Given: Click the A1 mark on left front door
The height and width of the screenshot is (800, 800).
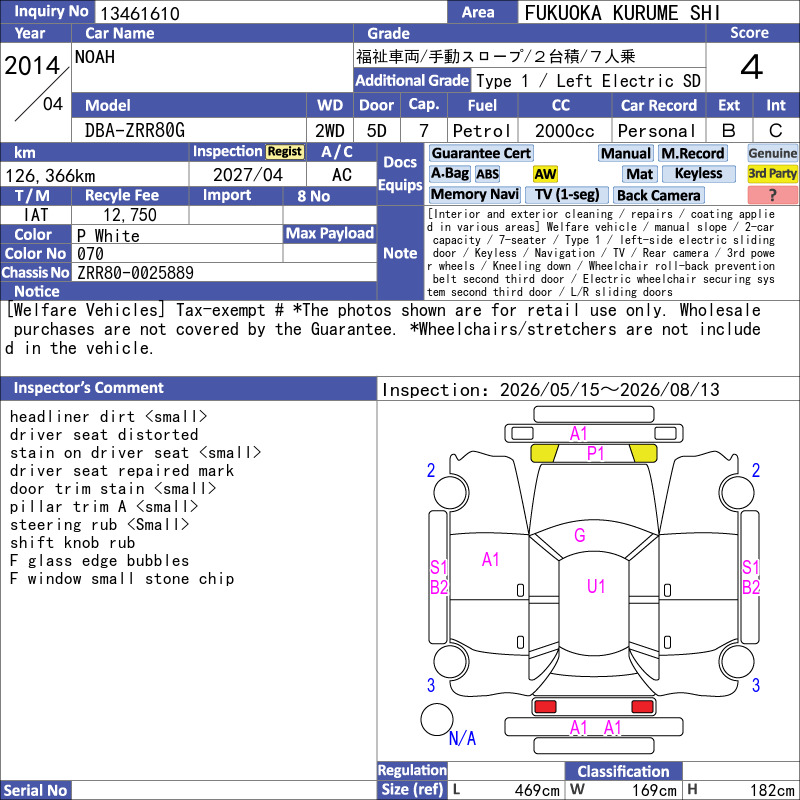Looking at the screenshot, I should 490,560.
